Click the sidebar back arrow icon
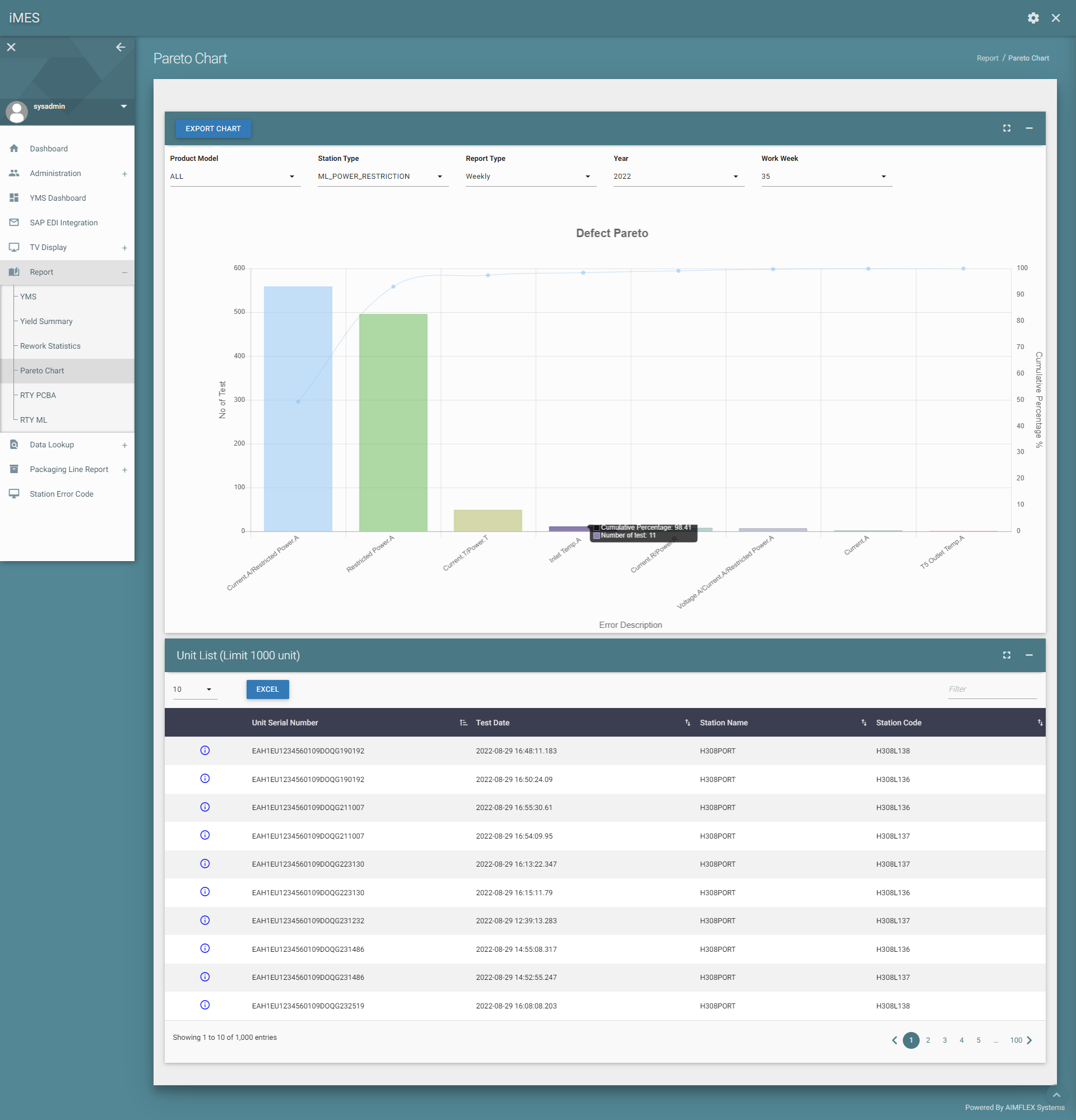Image resolution: width=1076 pixels, height=1120 pixels. point(120,47)
